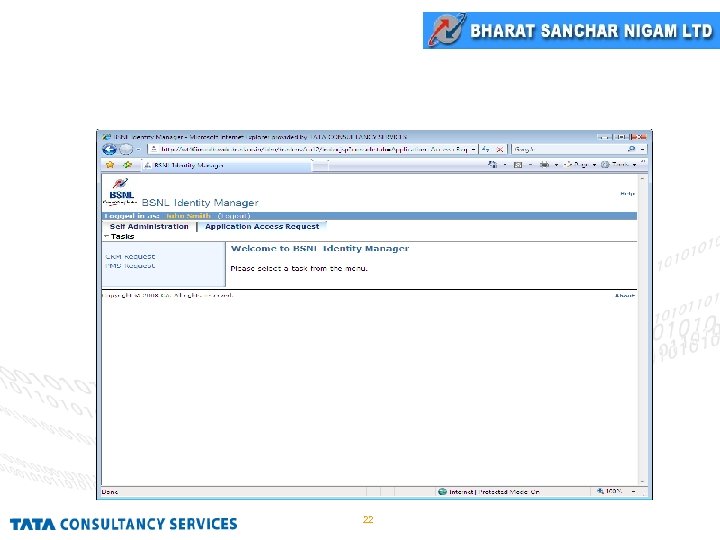
Task: Open the zoom level dropdown arrow
Action: 634,492
